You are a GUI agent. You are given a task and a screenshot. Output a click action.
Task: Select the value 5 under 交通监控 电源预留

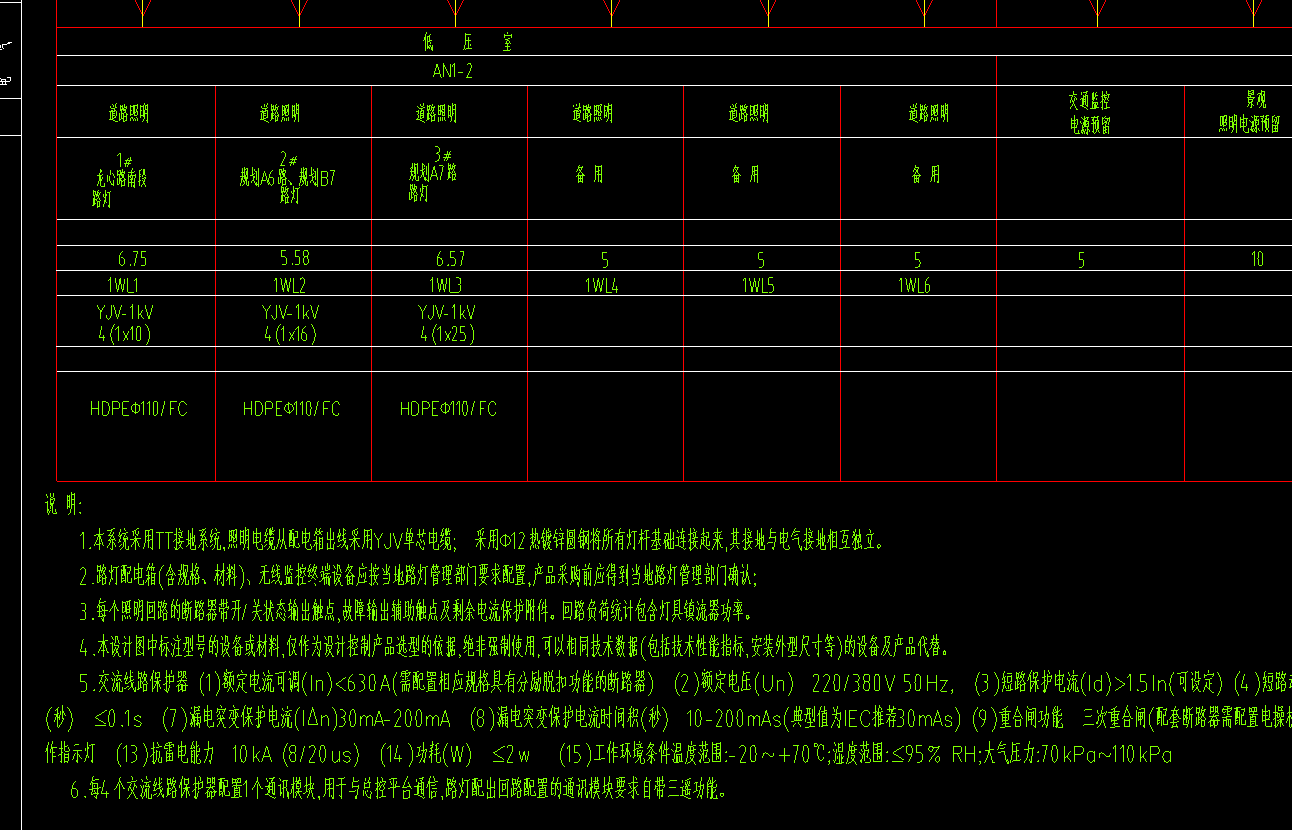[x=1081, y=260]
